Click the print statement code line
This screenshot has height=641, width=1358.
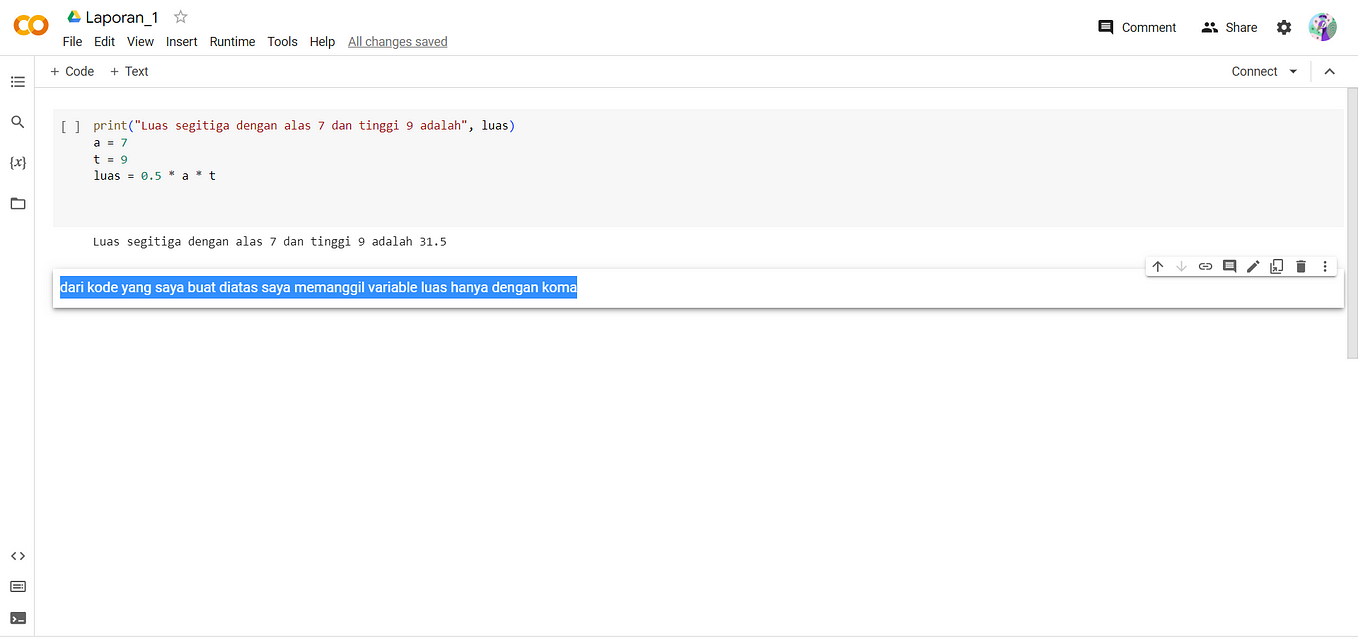[304, 126]
